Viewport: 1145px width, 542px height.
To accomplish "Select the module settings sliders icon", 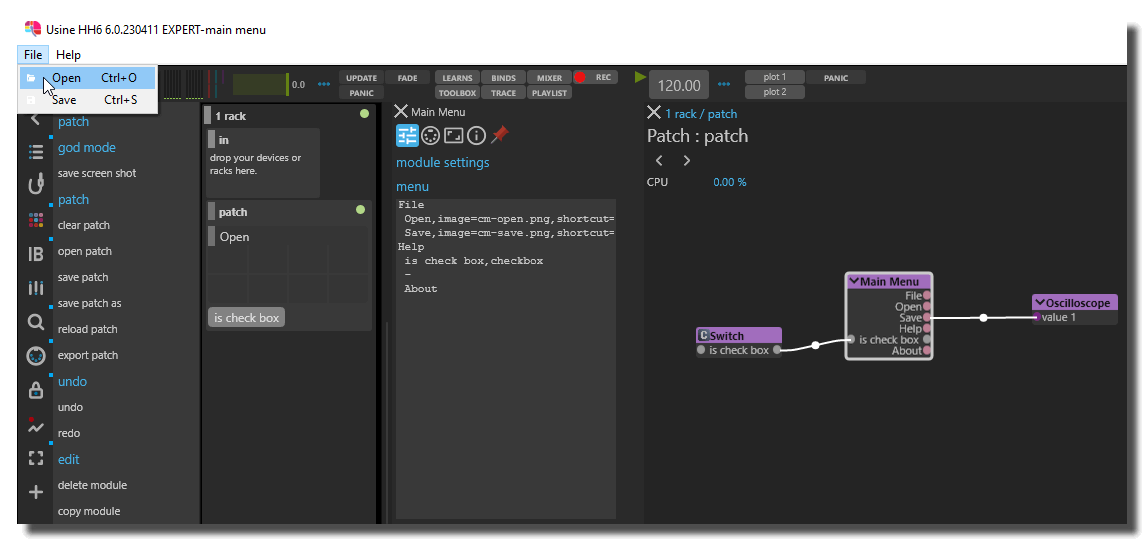I will tap(407, 135).
